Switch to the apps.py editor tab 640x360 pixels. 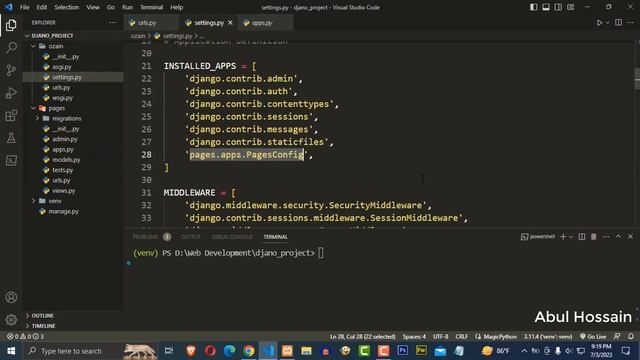pos(262,23)
